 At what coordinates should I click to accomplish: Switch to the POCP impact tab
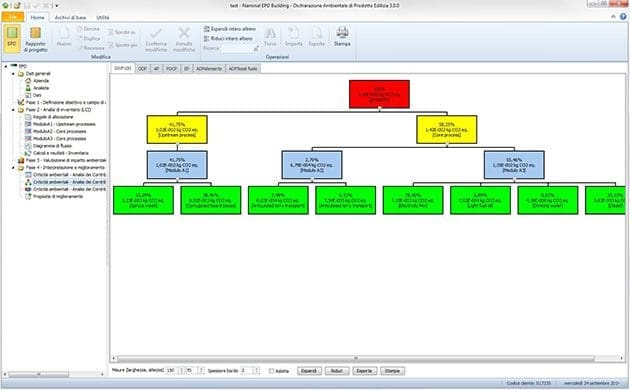[172, 69]
